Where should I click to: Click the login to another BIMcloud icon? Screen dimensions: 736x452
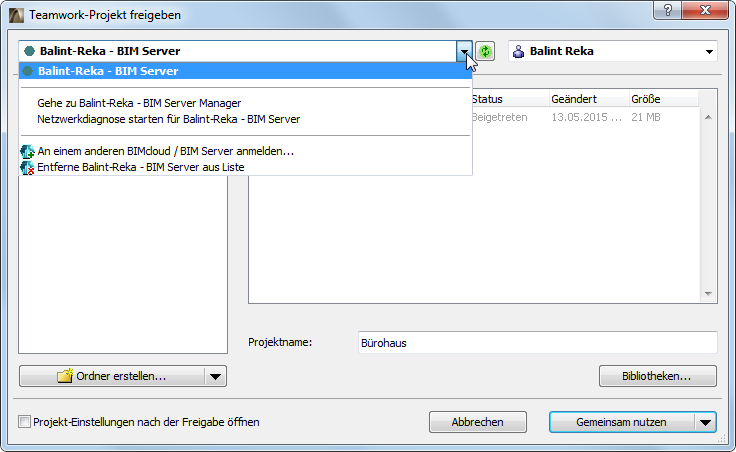point(28,151)
